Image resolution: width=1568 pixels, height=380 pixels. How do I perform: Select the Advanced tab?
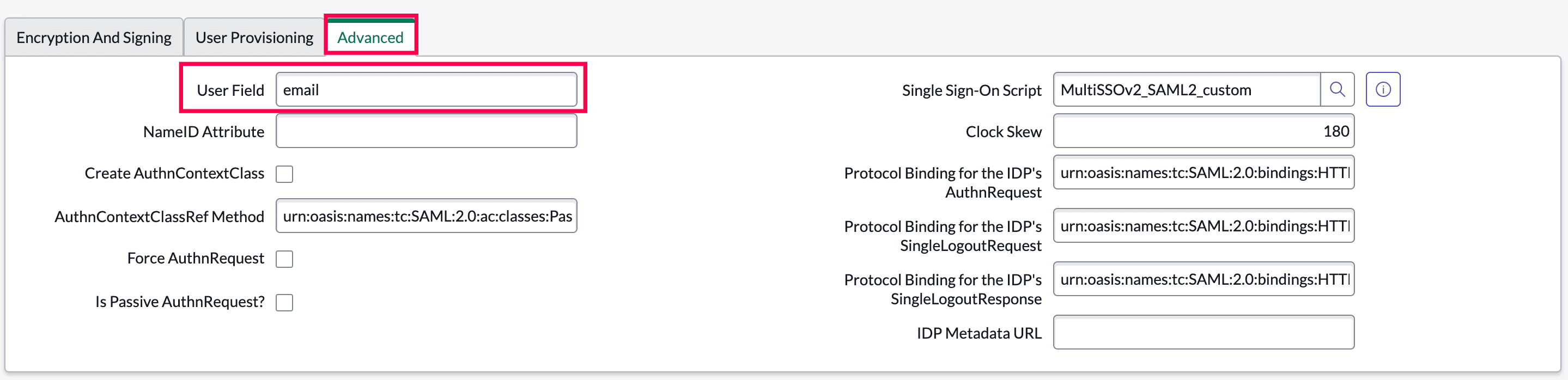point(370,38)
